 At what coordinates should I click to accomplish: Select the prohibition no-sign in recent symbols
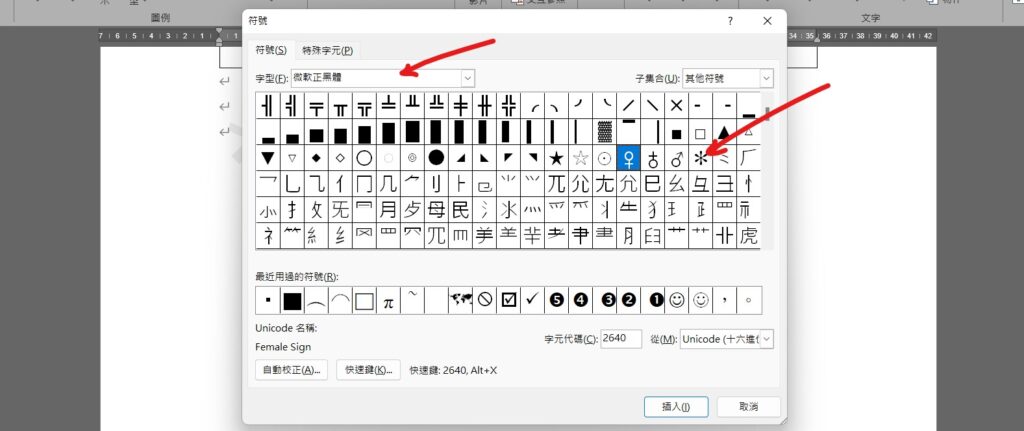[485, 300]
